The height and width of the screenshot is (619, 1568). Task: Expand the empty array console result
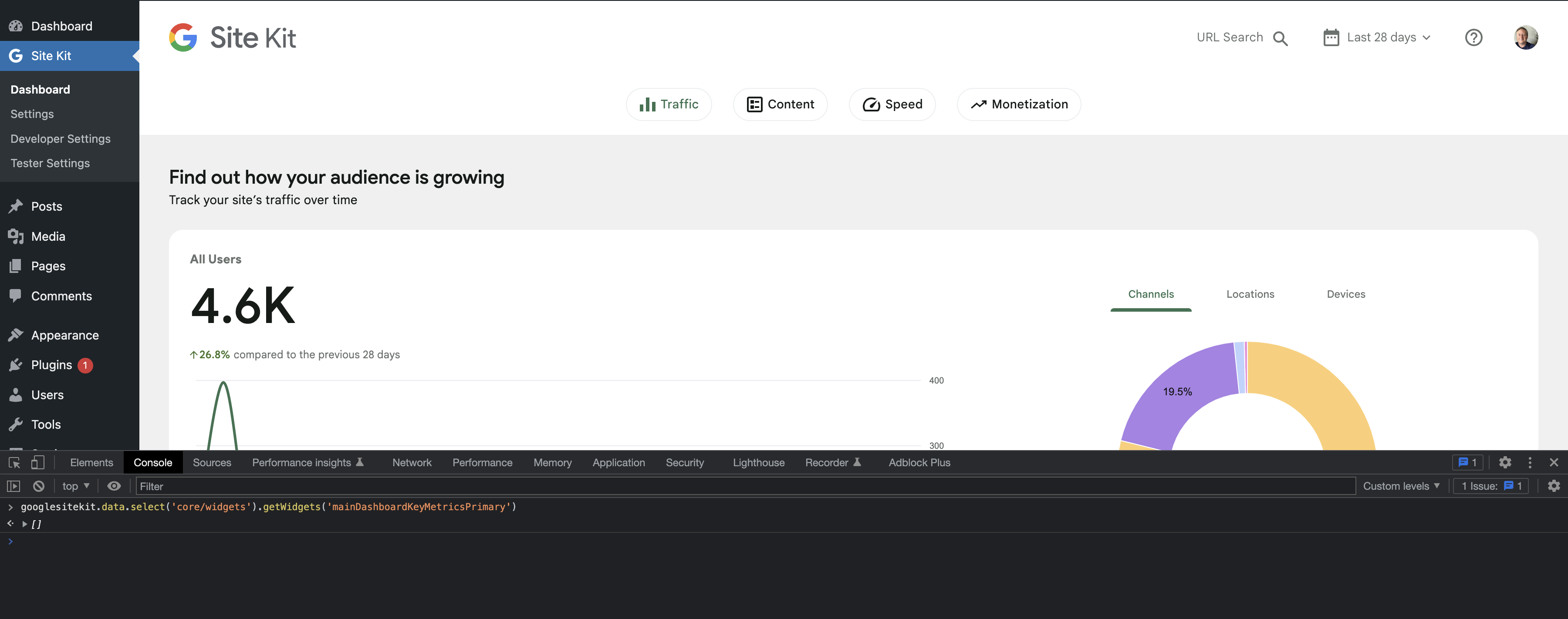coord(24,524)
